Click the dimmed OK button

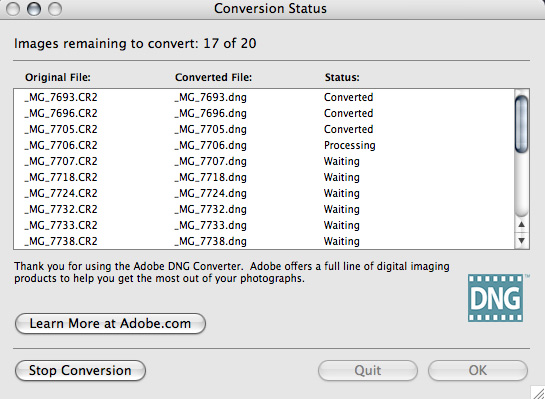[x=478, y=370]
